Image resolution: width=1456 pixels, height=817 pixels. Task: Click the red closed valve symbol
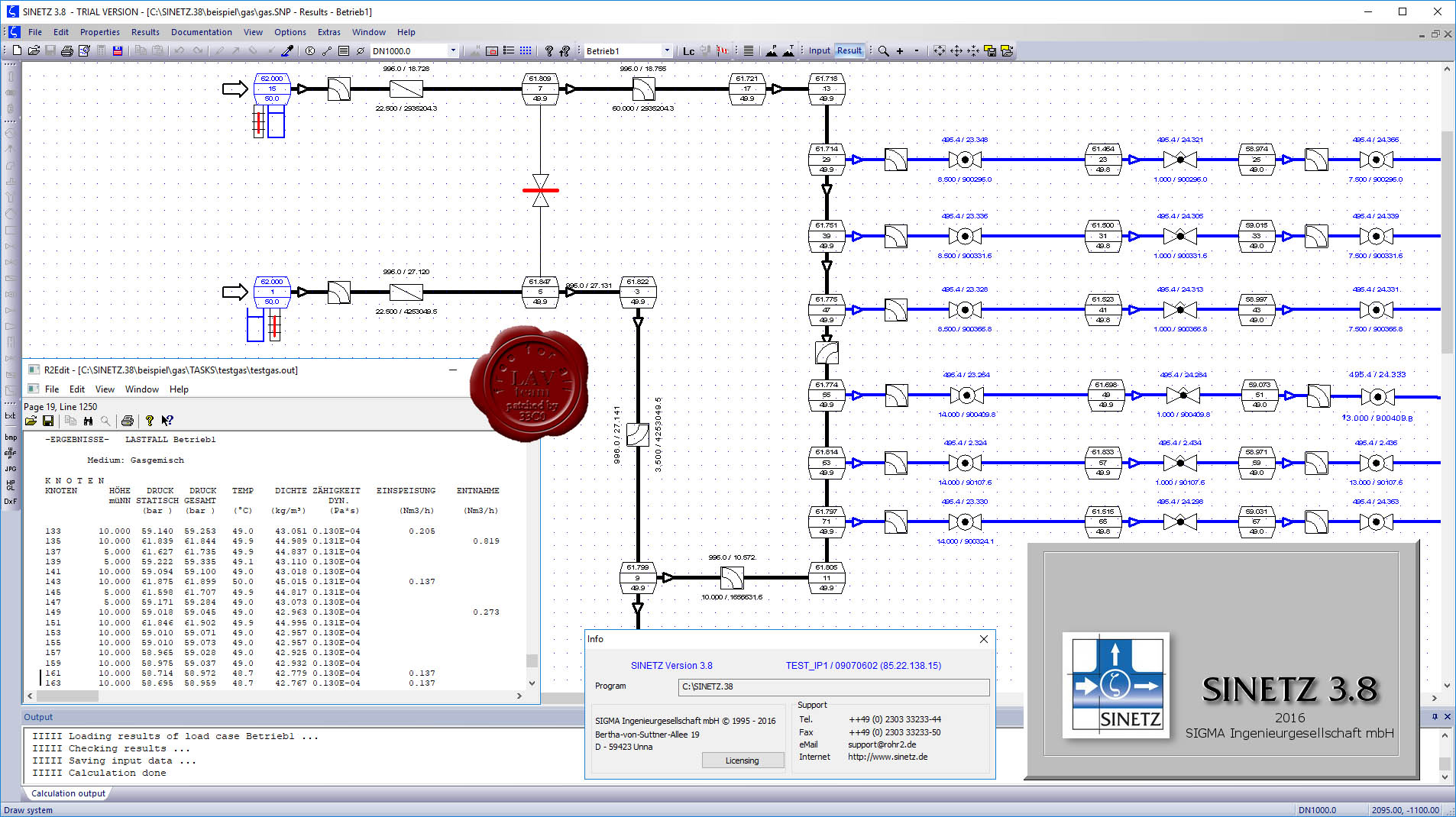(x=541, y=190)
